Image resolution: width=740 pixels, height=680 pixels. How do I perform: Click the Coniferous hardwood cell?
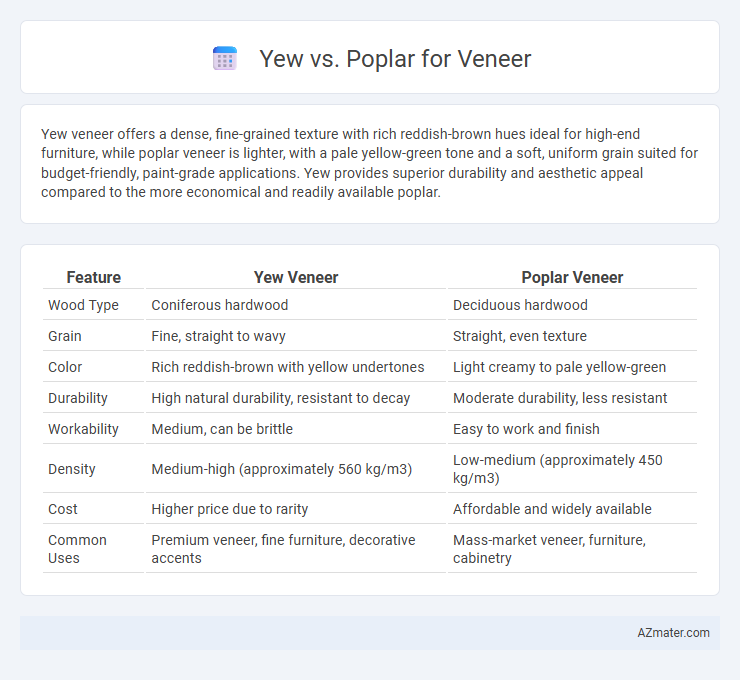pyautogui.click(x=296, y=305)
